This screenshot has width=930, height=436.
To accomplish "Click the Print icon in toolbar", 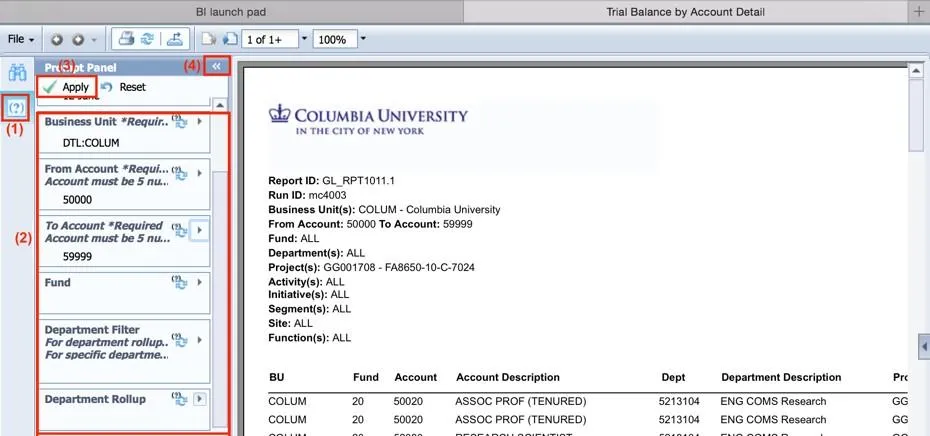I will pos(126,39).
